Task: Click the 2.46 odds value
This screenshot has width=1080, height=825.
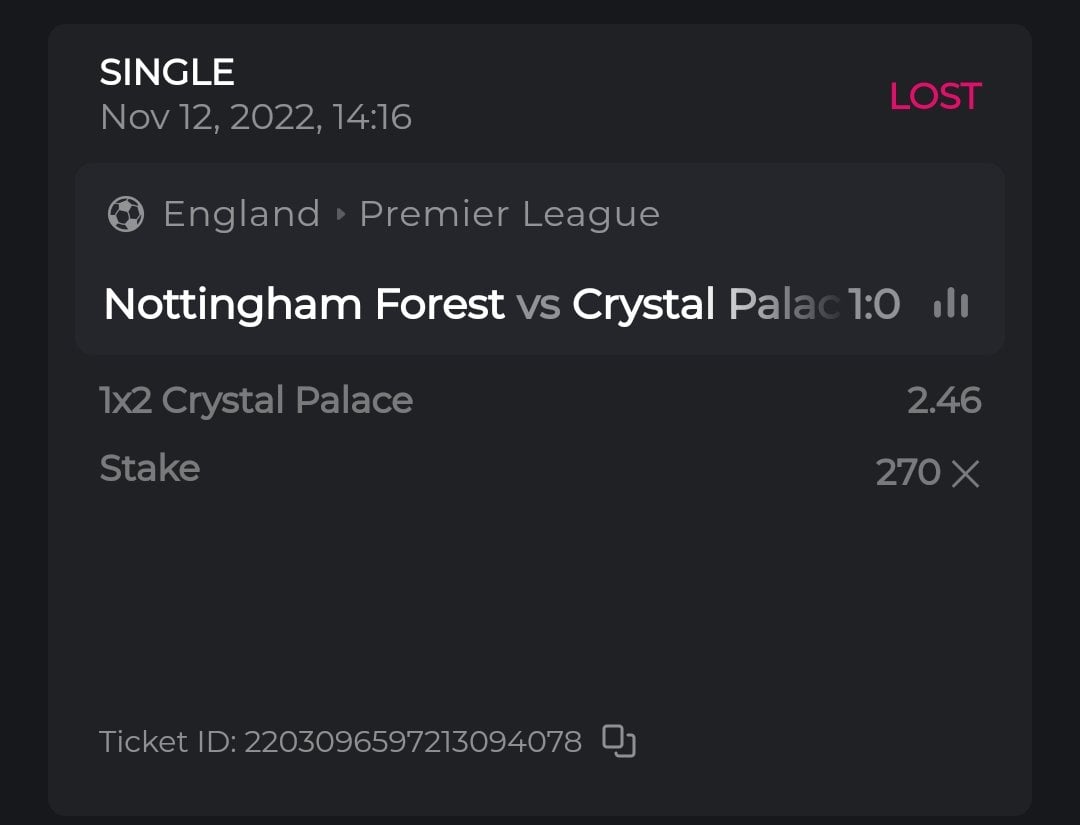Action: (944, 400)
